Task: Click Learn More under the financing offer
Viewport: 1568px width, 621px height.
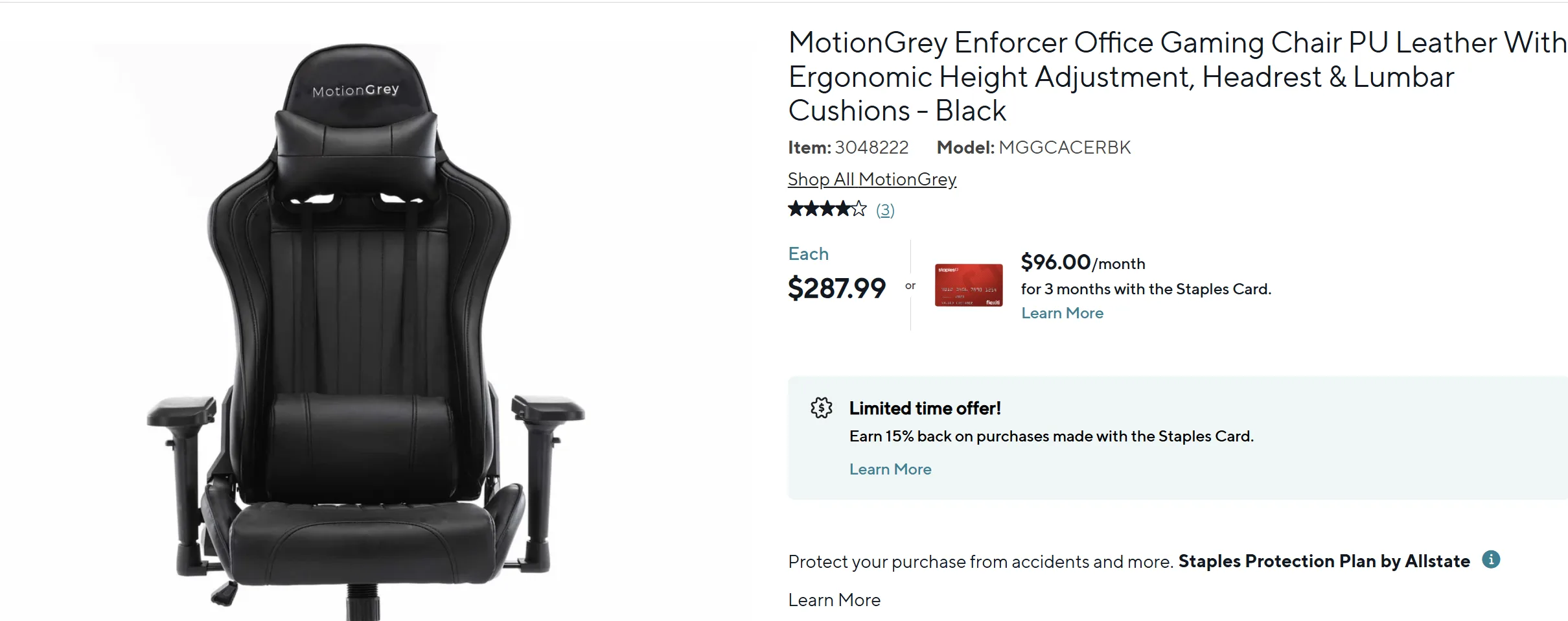Action: pyautogui.click(x=1062, y=312)
